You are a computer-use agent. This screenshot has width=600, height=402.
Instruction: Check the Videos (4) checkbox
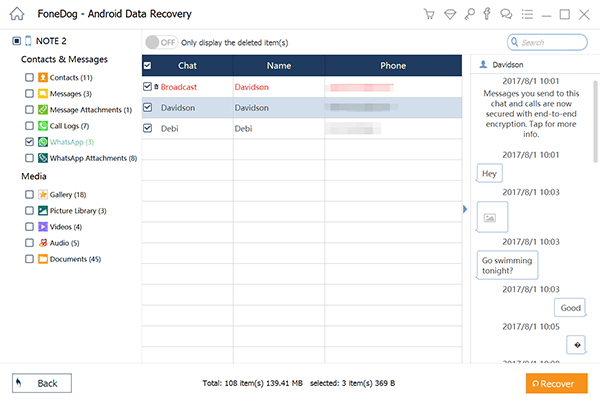click(x=29, y=227)
